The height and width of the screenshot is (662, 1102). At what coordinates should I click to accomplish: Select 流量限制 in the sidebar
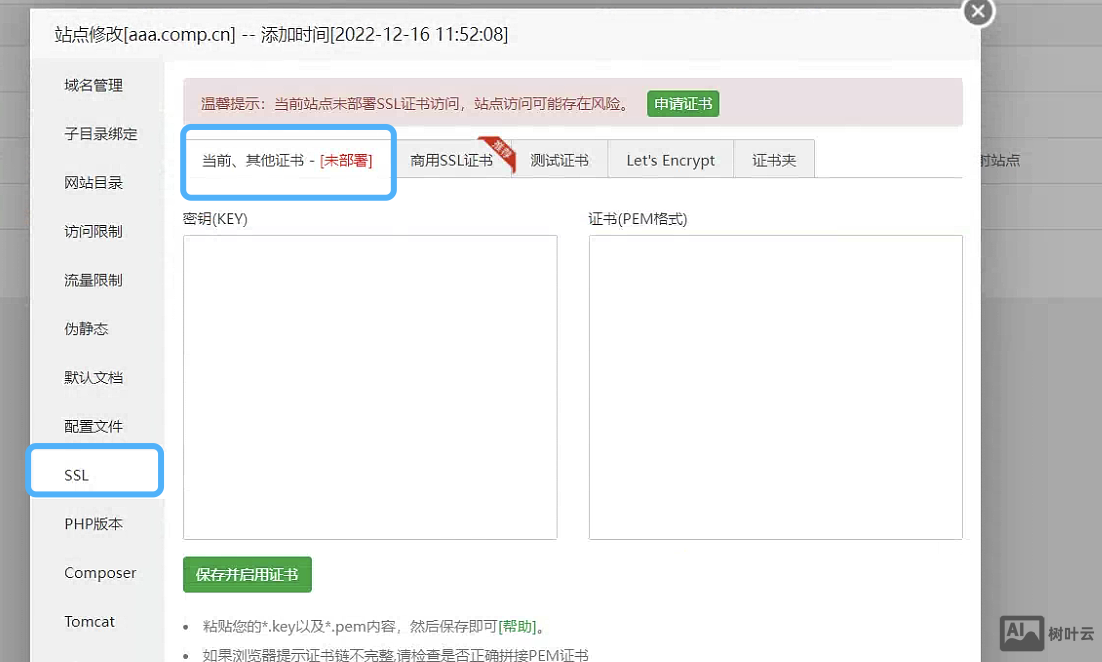coord(94,280)
